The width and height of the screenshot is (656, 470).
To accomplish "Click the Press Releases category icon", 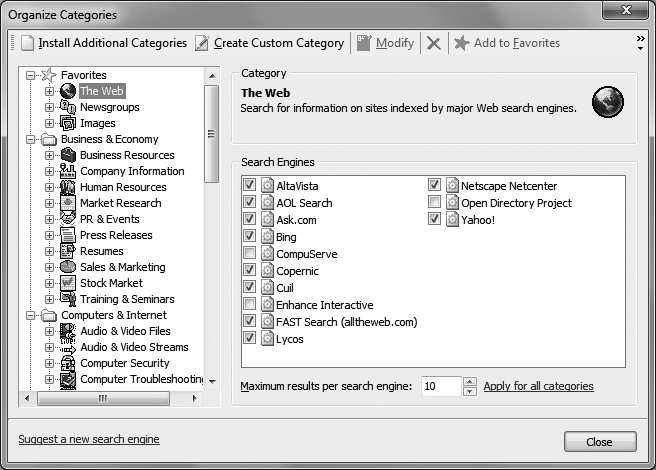I will point(68,235).
